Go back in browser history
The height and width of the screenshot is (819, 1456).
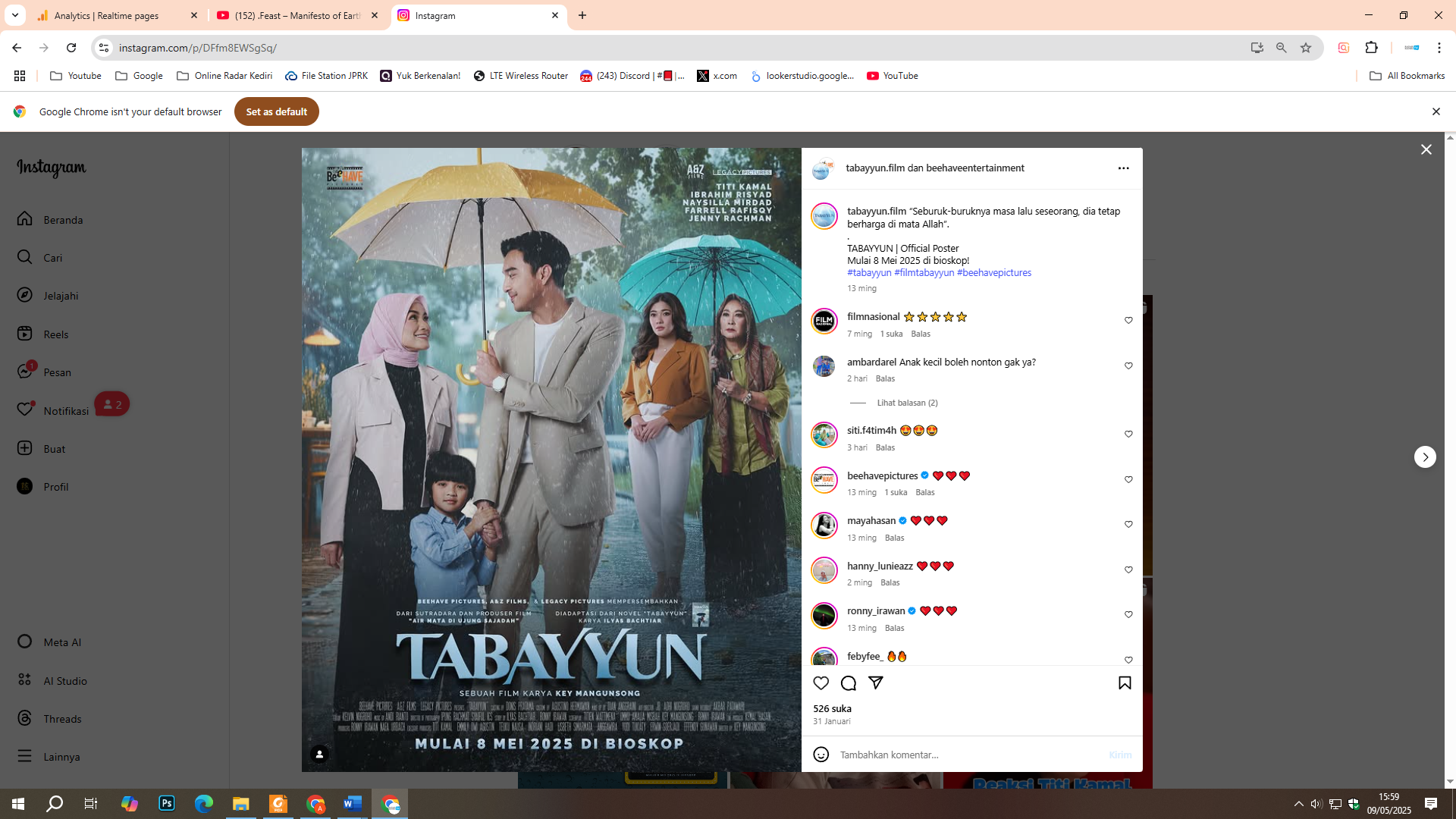(x=17, y=48)
